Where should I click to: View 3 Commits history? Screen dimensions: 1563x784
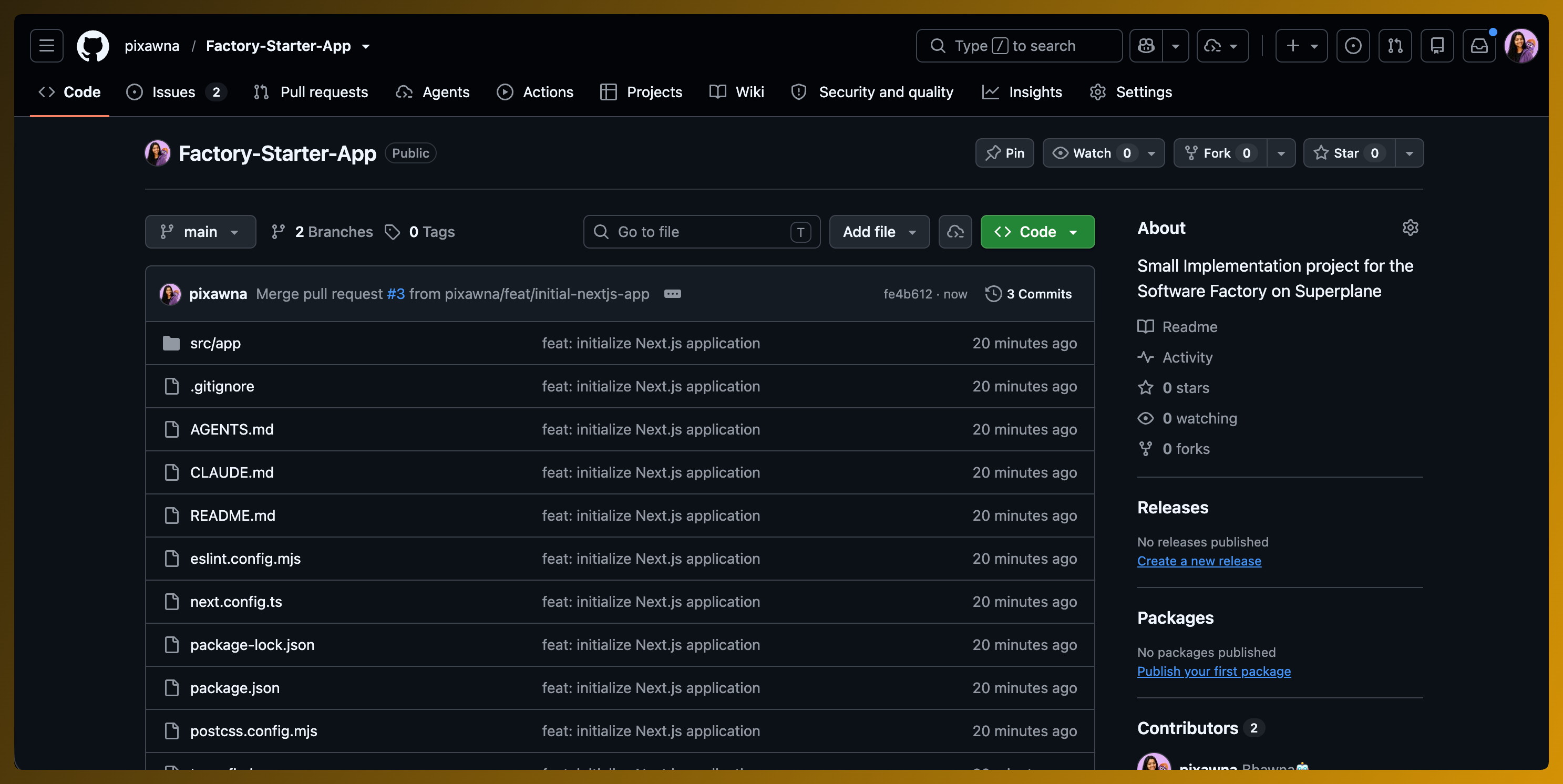tap(1029, 294)
